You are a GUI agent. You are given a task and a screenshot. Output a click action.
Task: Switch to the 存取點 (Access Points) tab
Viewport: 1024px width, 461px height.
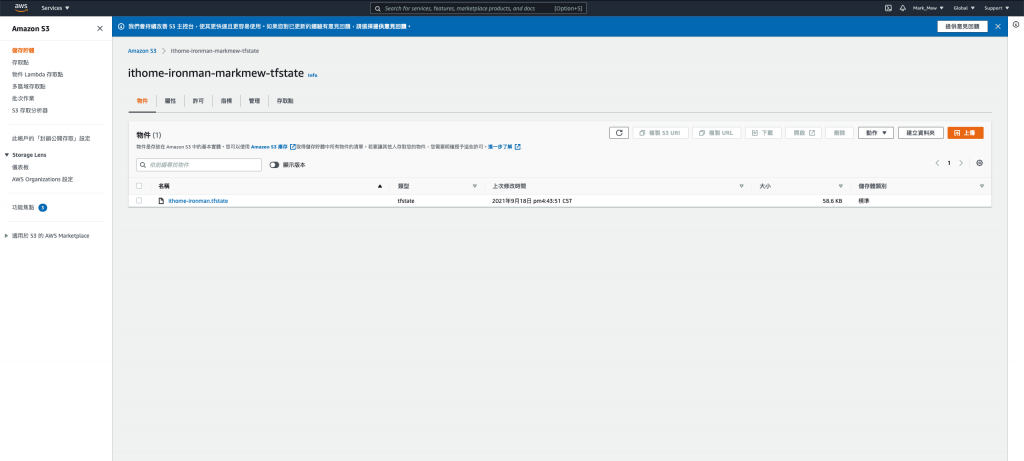coord(285,101)
